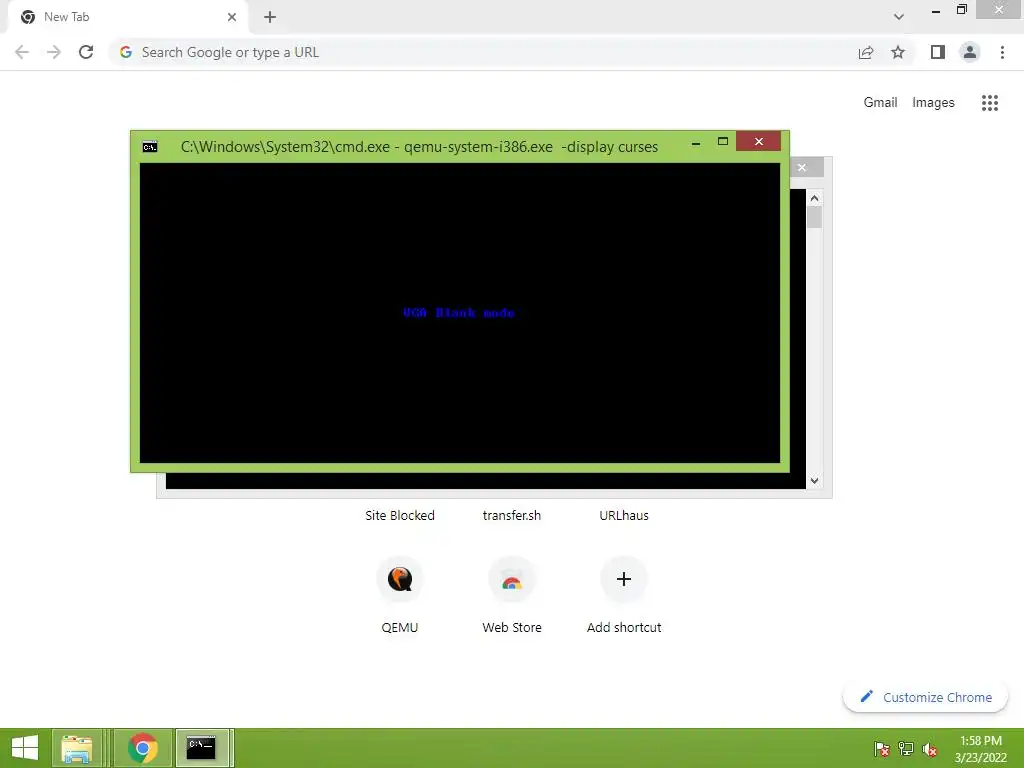The image size is (1024, 768).
Task: Maximize the cmd.exe qemu window
Action: tap(722, 142)
